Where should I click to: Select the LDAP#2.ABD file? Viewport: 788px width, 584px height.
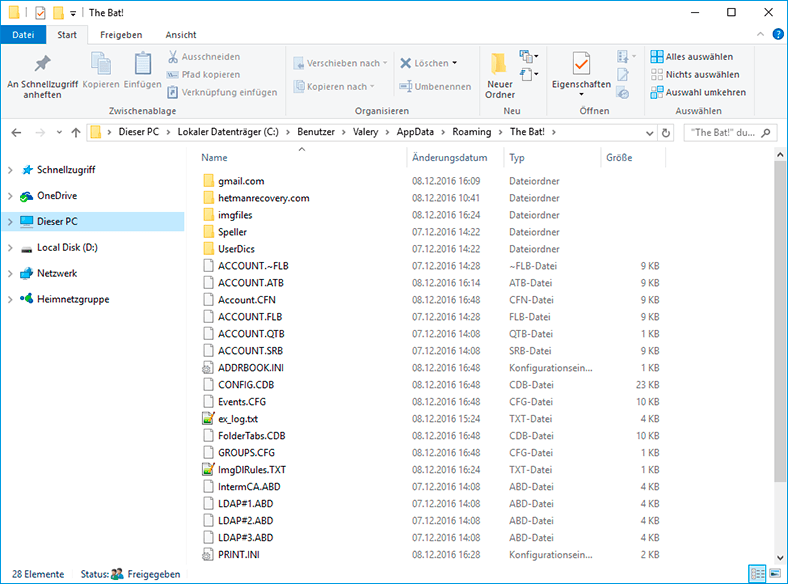245,521
